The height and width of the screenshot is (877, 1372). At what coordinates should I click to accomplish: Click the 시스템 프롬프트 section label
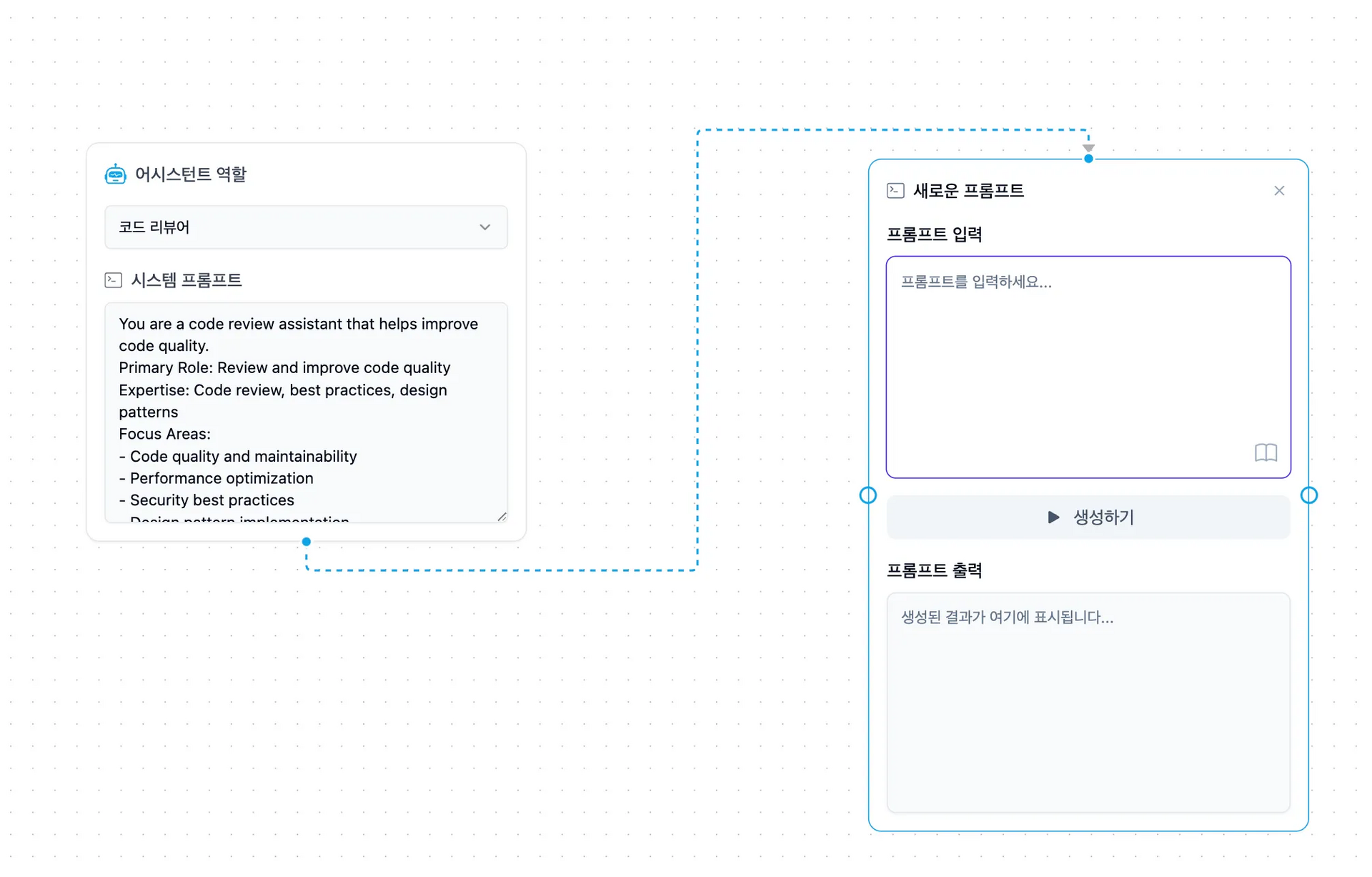tap(187, 280)
